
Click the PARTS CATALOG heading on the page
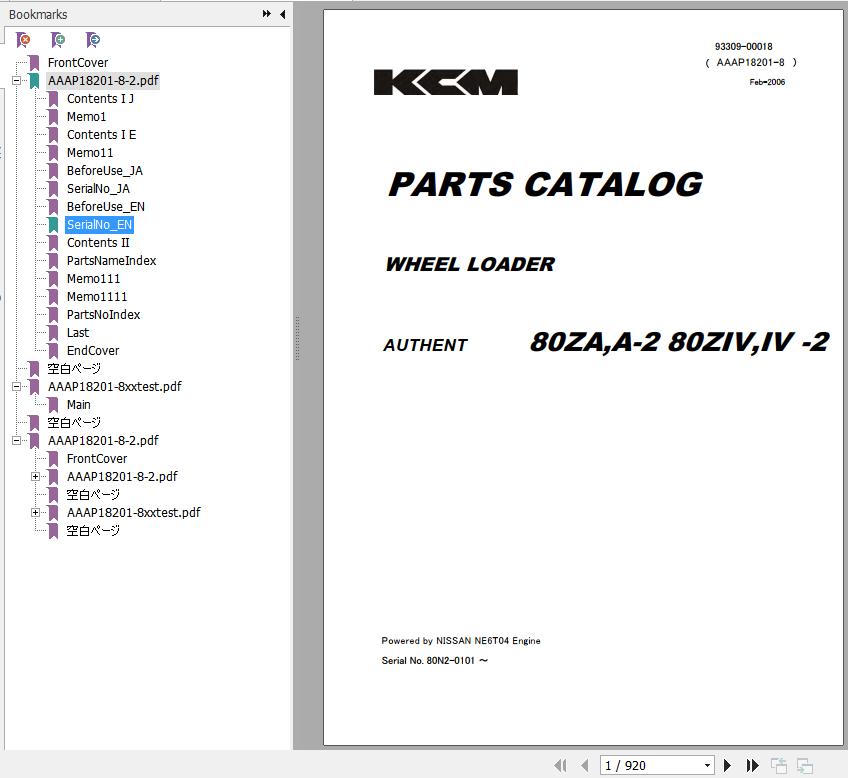coord(546,185)
